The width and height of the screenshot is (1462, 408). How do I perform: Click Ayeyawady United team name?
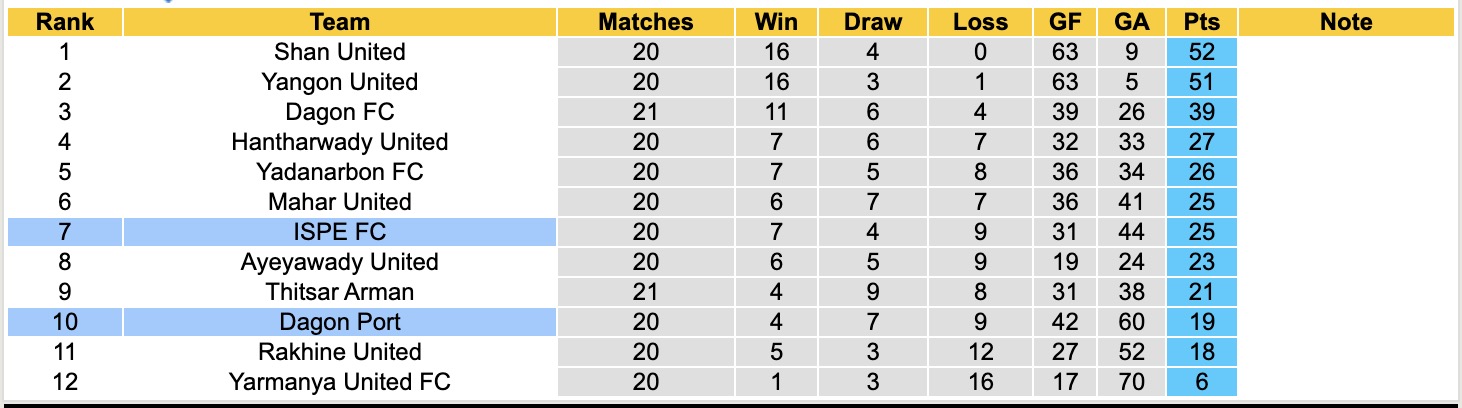339,262
